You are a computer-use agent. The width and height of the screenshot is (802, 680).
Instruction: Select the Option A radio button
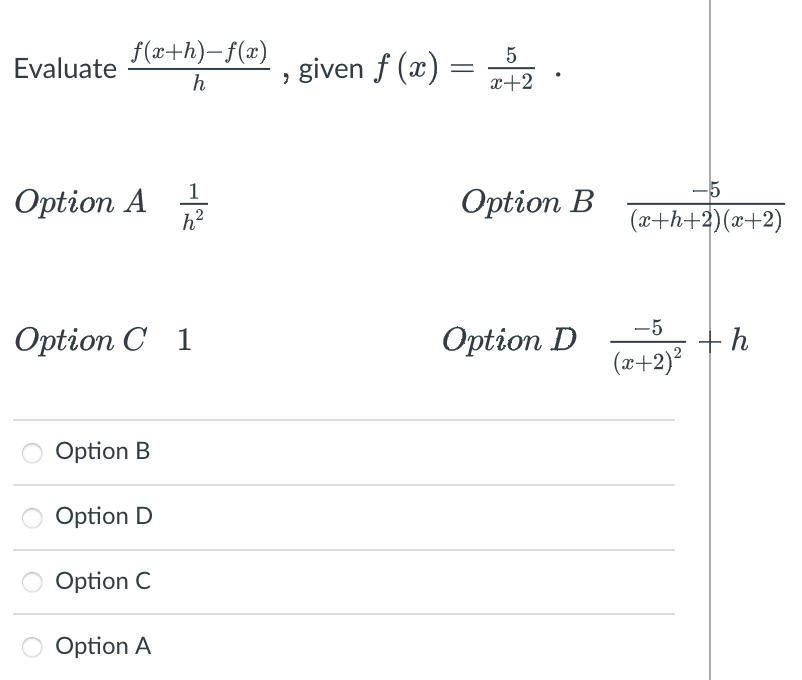[31, 647]
